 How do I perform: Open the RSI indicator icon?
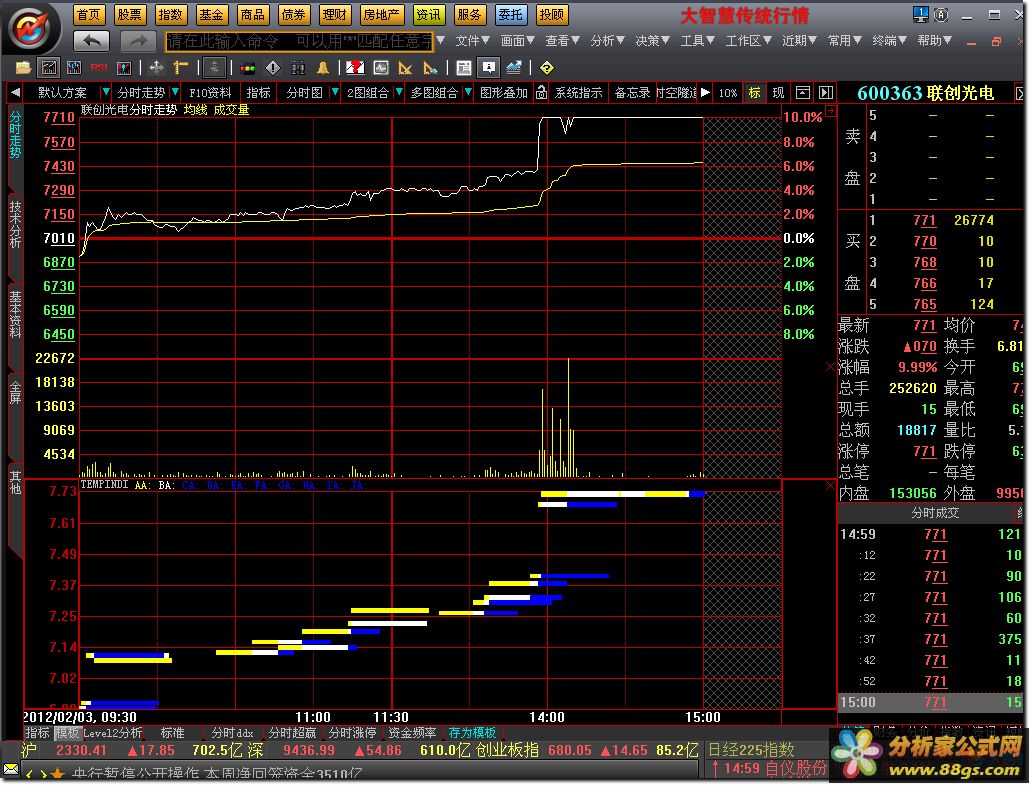(99, 68)
